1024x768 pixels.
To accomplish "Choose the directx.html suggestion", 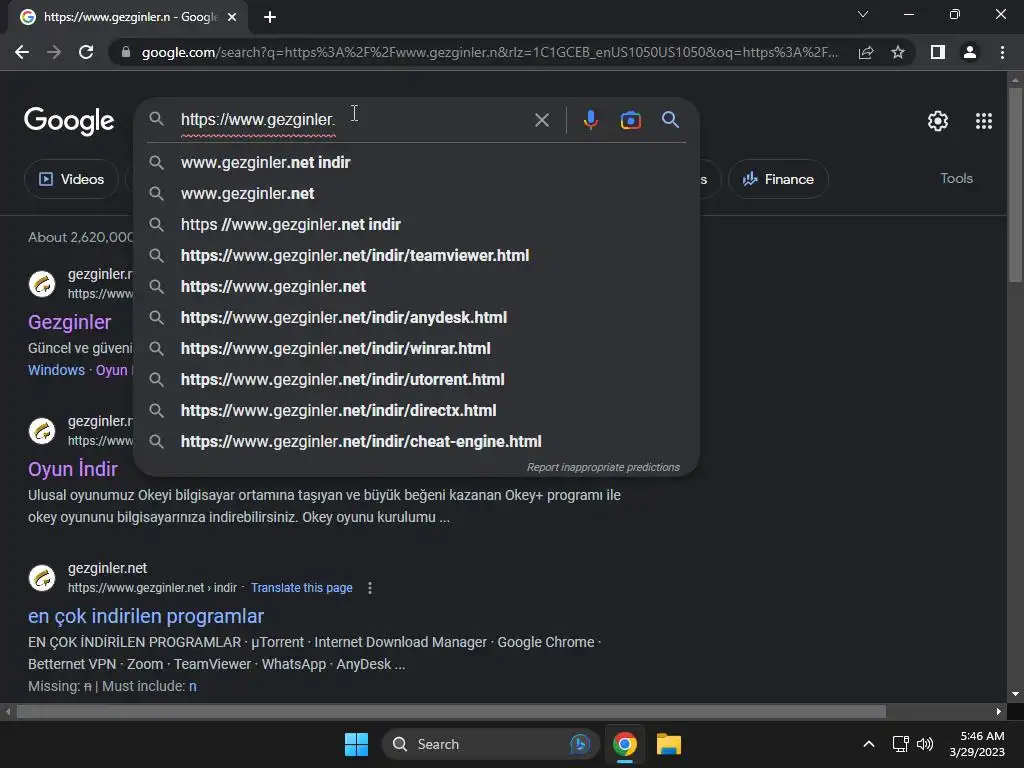I will coord(416,411).
